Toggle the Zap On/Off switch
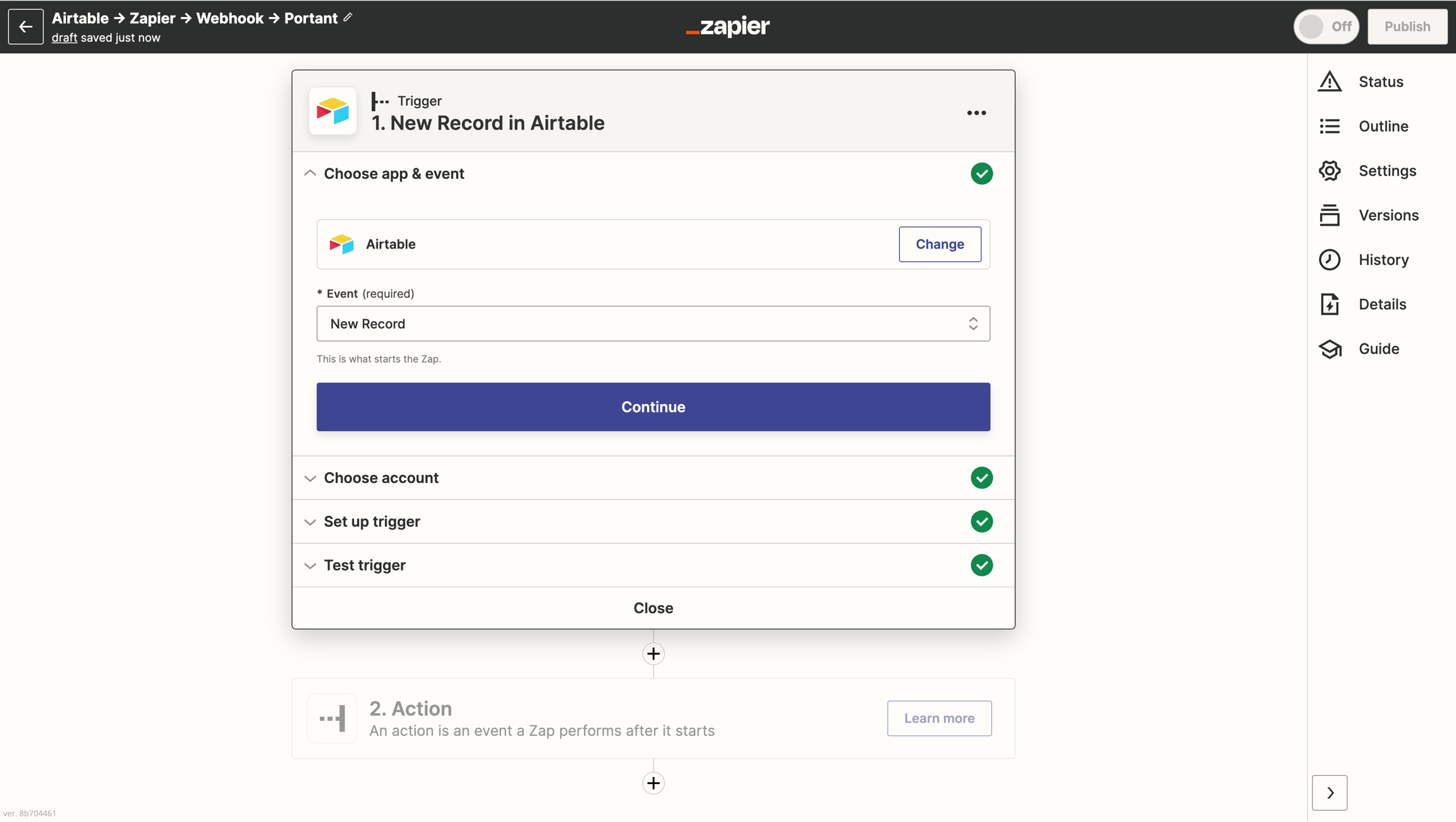Screen dimensions: 1456x822 coord(1326,27)
